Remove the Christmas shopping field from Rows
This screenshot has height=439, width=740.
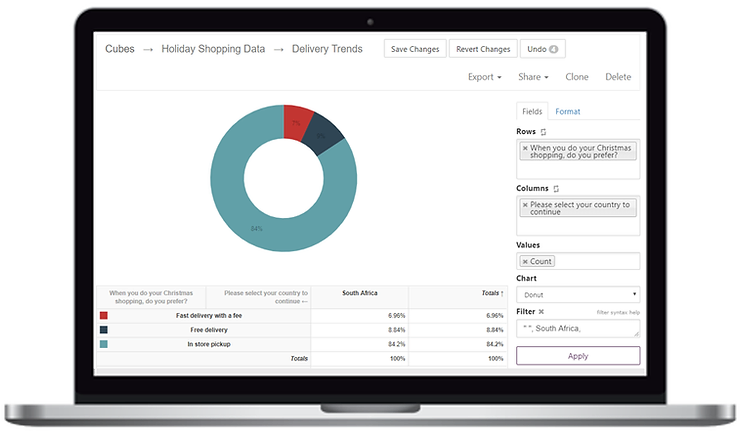click(525, 147)
